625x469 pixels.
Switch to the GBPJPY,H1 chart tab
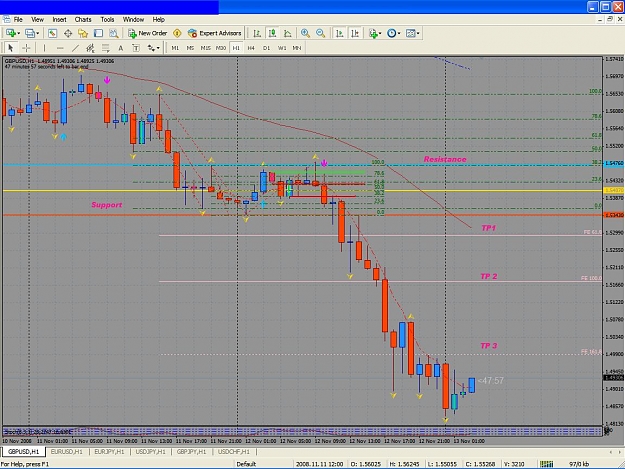[x=191, y=451]
